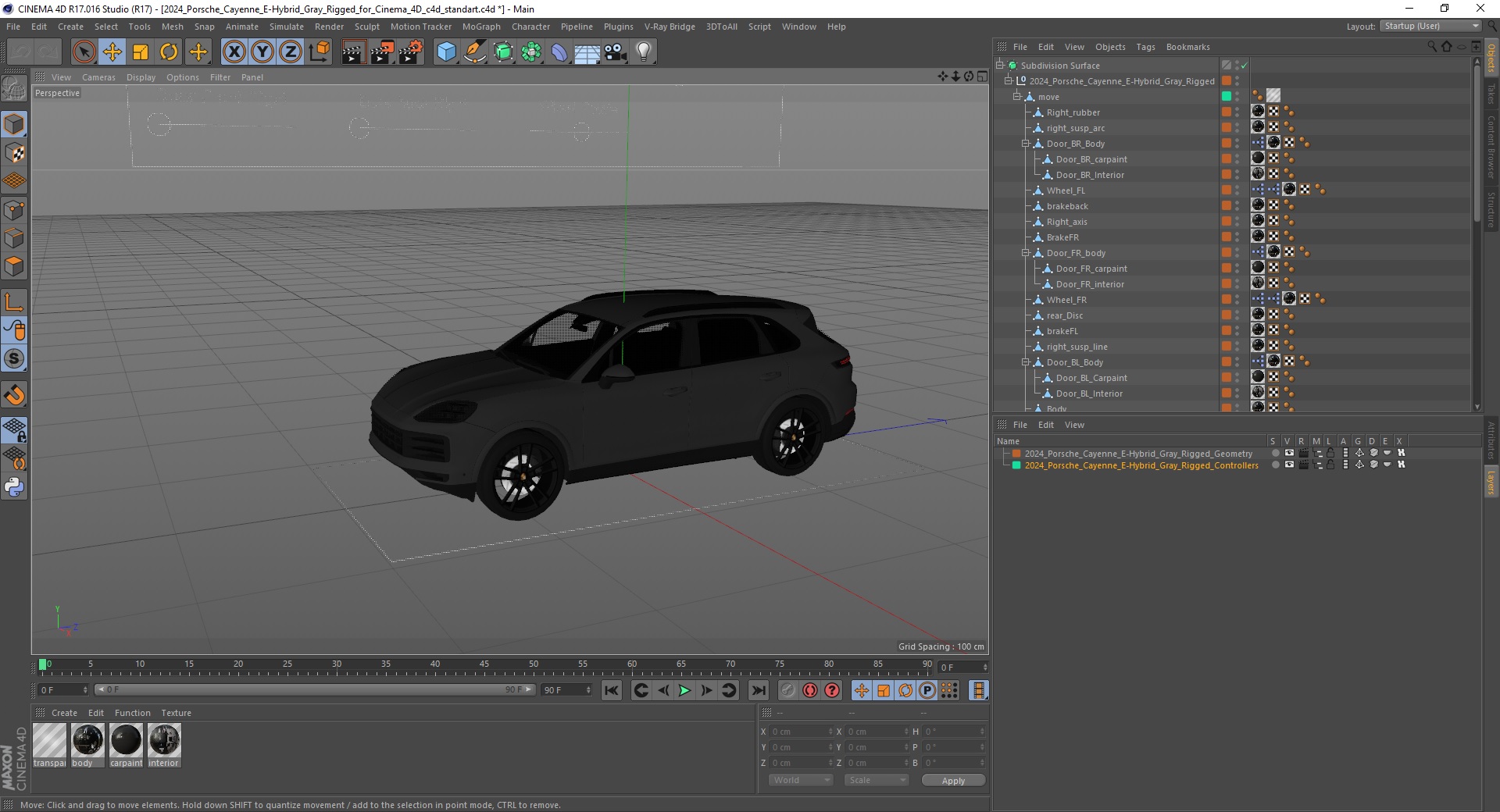Open the Layout dropdown
The height and width of the screenshot is (812, 1500).
(1431, 26)
